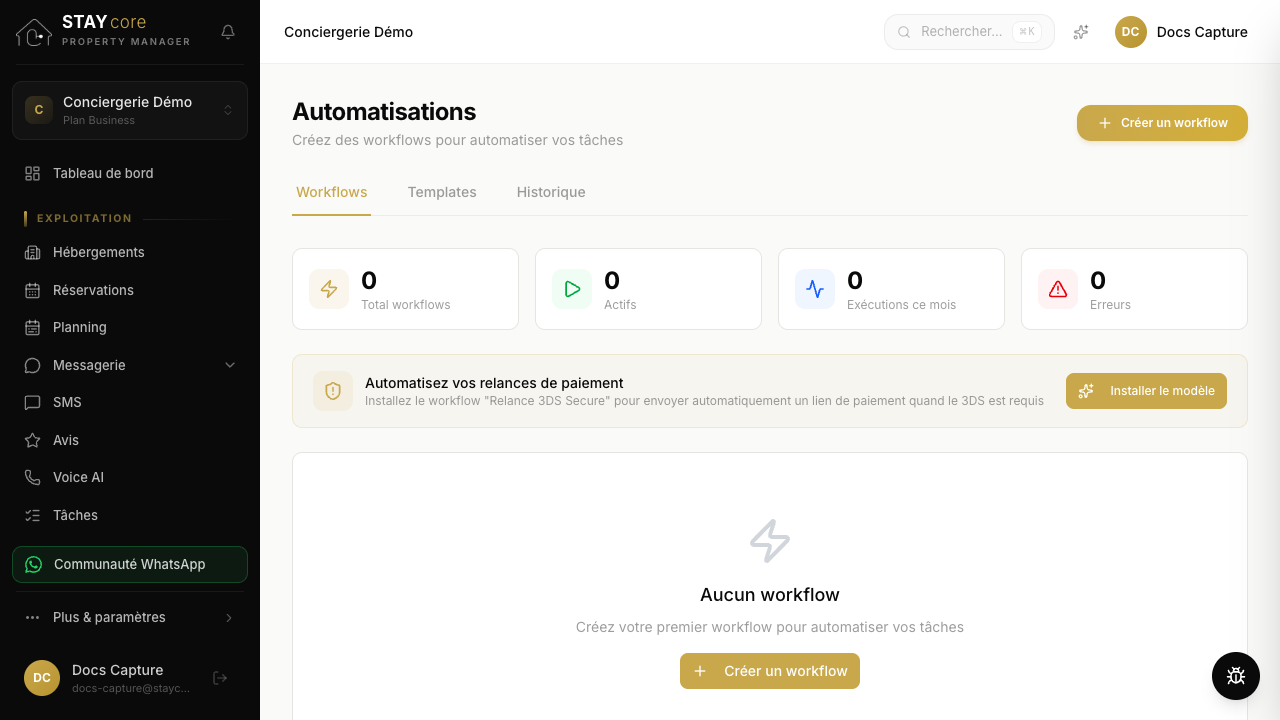Open the Planning page

click(x=130, y=327)
